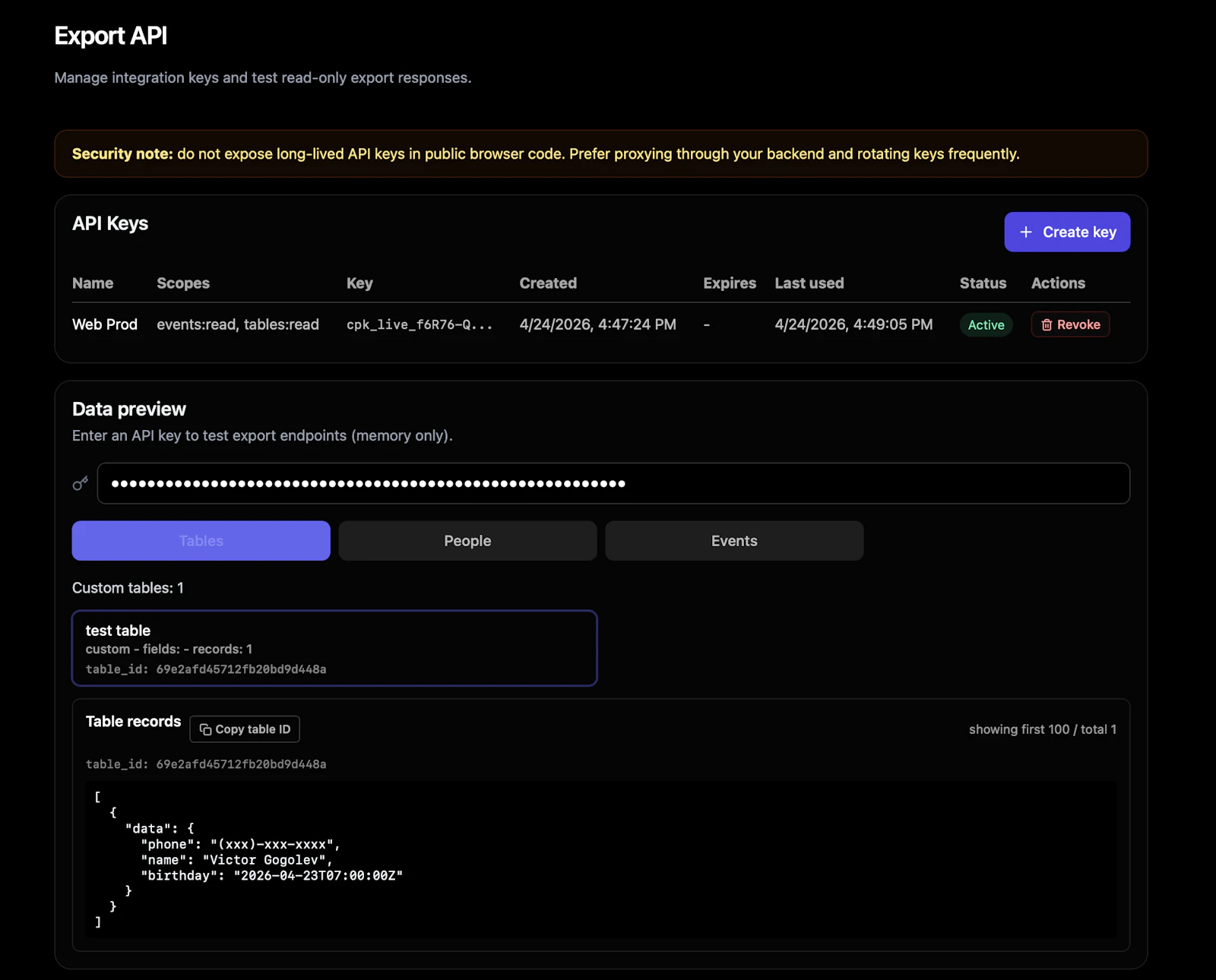Click the Actions column header

click(x=1058, y=283)
